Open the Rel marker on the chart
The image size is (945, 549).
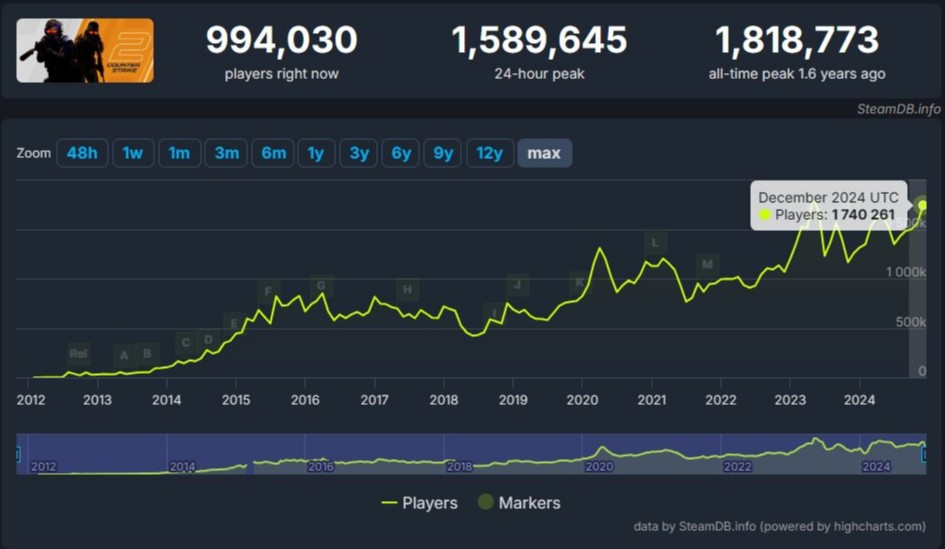pyautogui.click(x=79, y=353)
